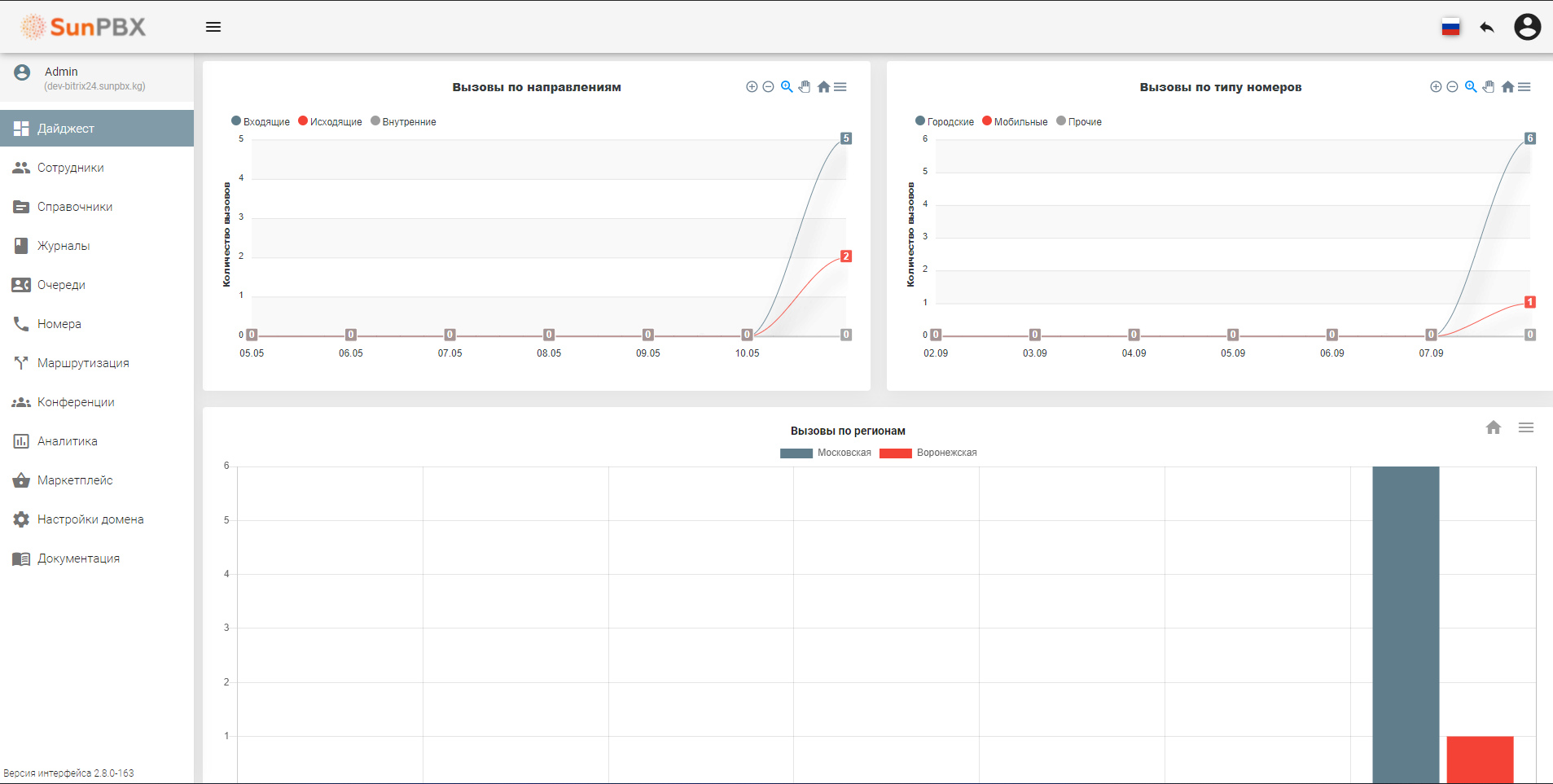The height and width of the screenshot is (784, 1553).
Task: Select the panning hand tool in directions chart
Action: 805,87
